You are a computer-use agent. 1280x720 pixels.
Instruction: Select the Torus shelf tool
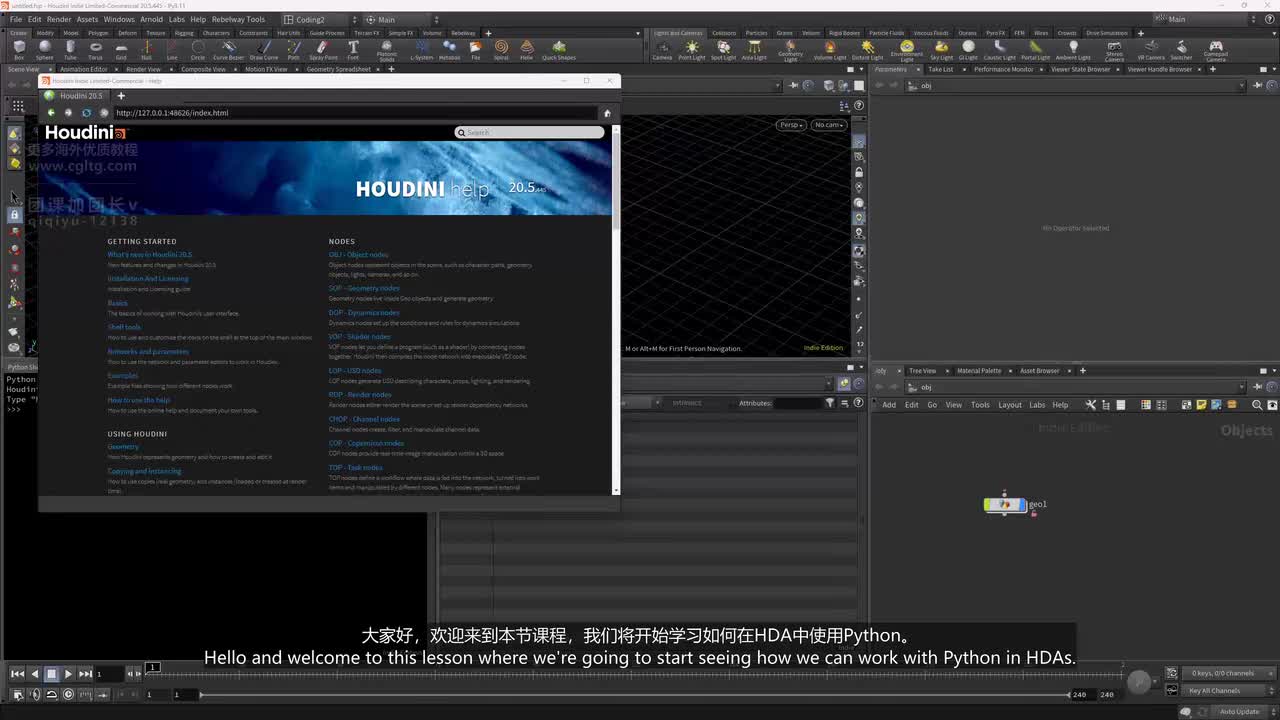click(x=96, y=48)
